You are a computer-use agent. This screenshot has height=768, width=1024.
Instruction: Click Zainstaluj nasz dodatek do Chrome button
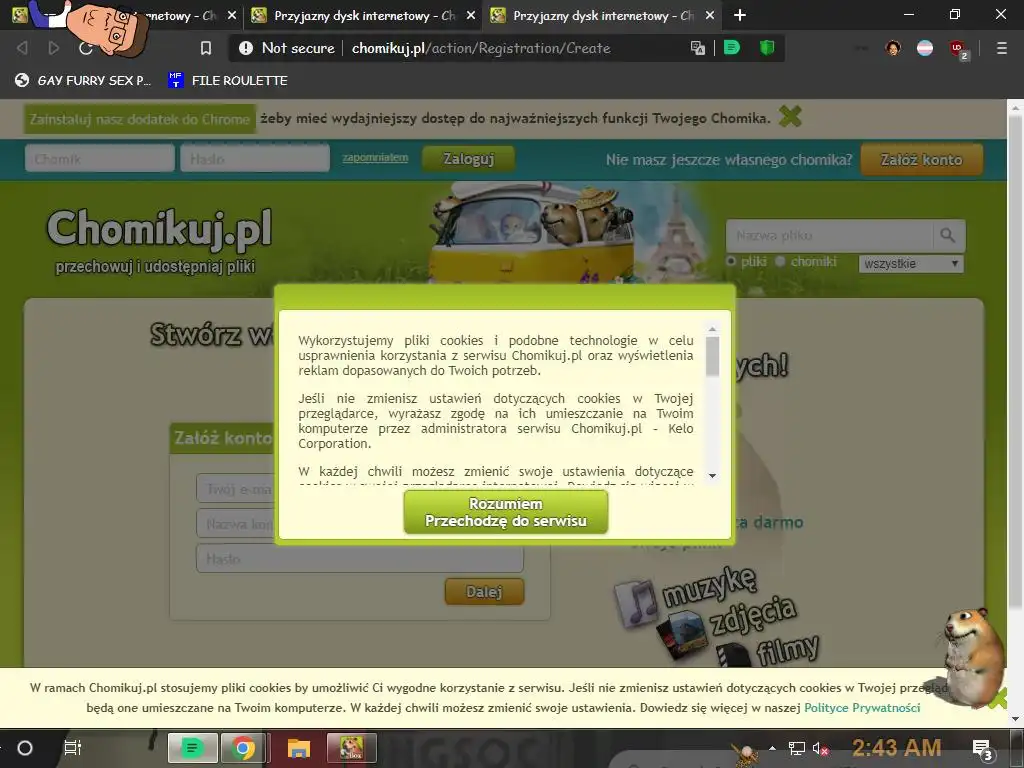(140, 119)
